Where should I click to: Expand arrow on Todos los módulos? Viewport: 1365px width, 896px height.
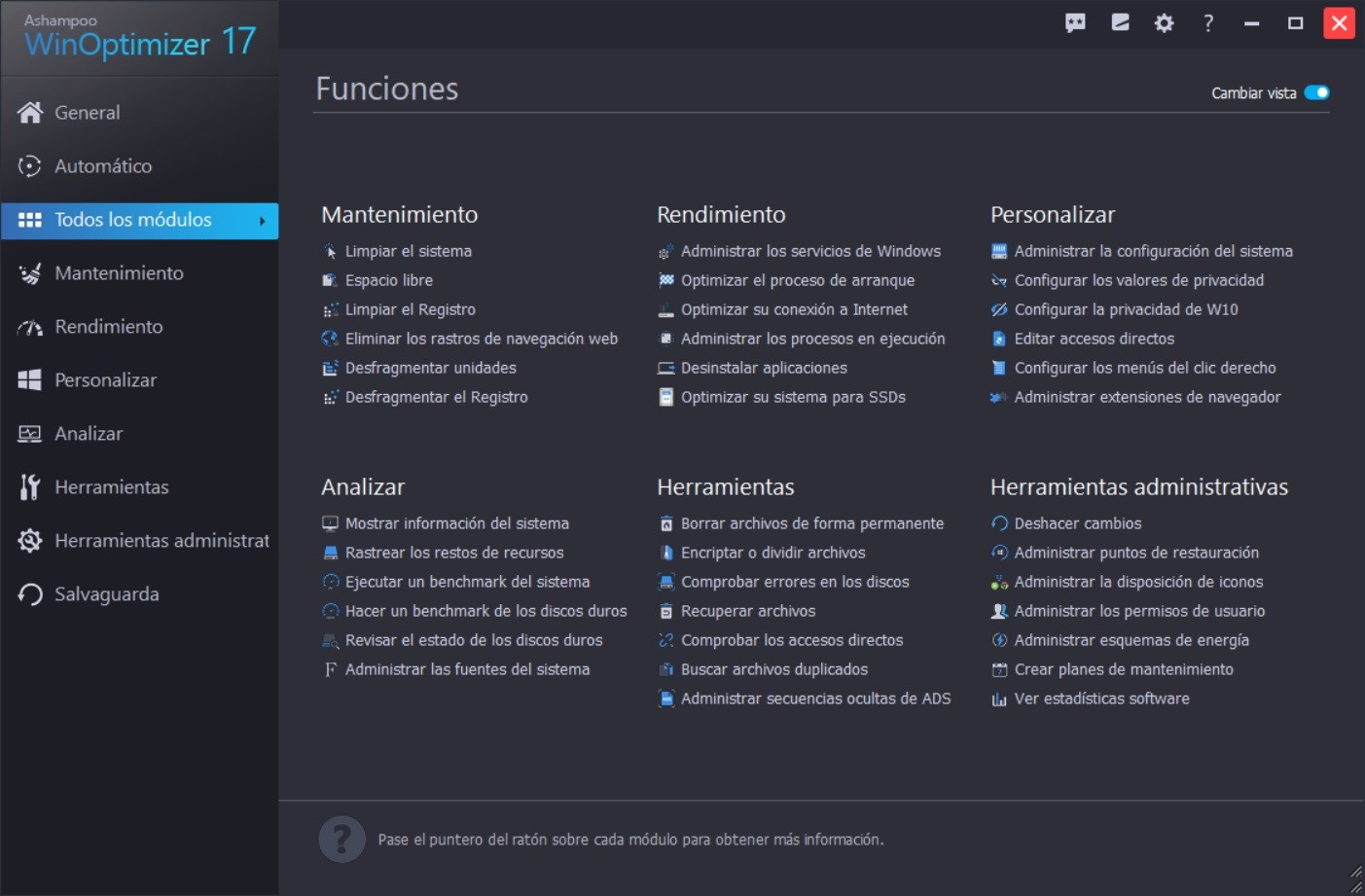pos(262,221)
